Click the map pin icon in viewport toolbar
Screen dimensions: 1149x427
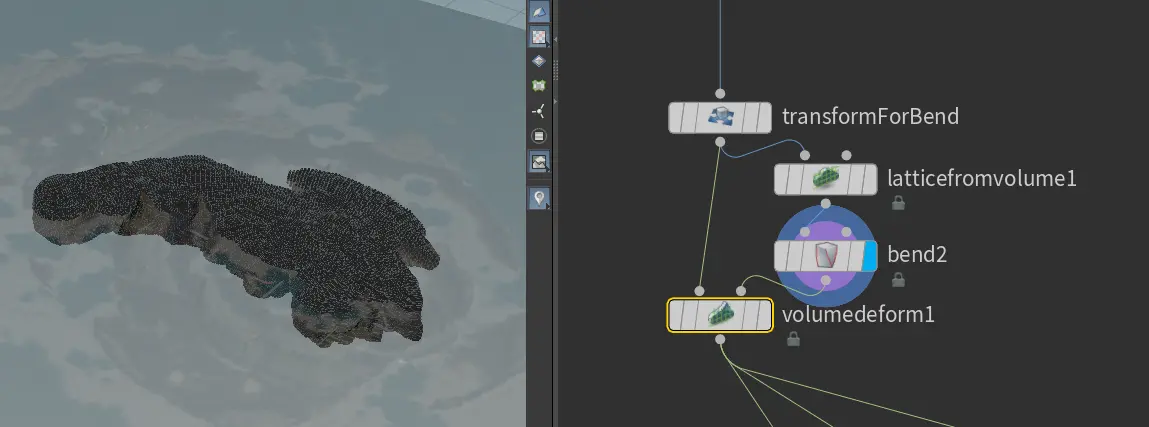click(539, 197)
